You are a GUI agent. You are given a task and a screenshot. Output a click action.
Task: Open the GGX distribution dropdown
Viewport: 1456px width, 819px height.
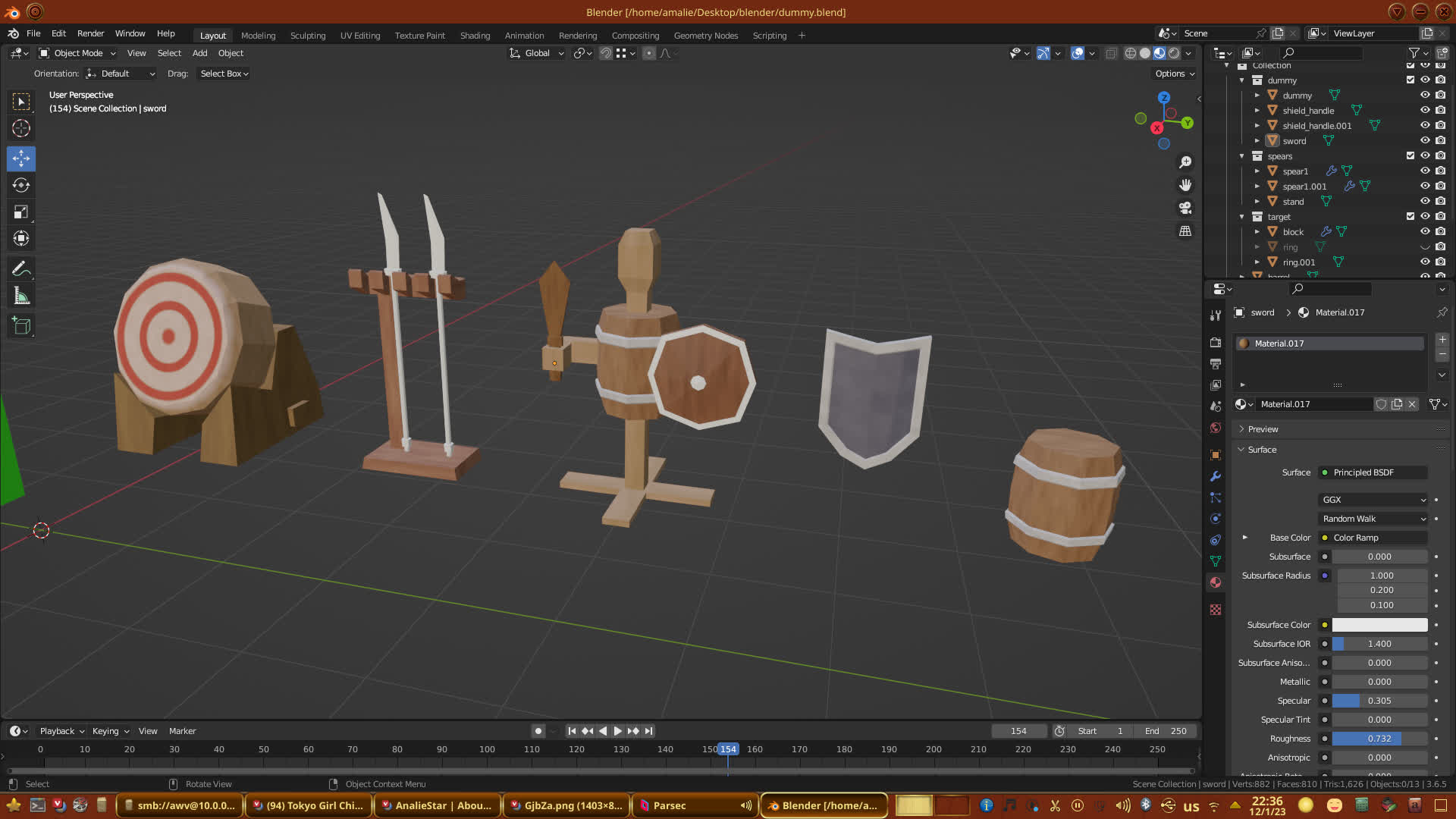(x=1373, y=500)
